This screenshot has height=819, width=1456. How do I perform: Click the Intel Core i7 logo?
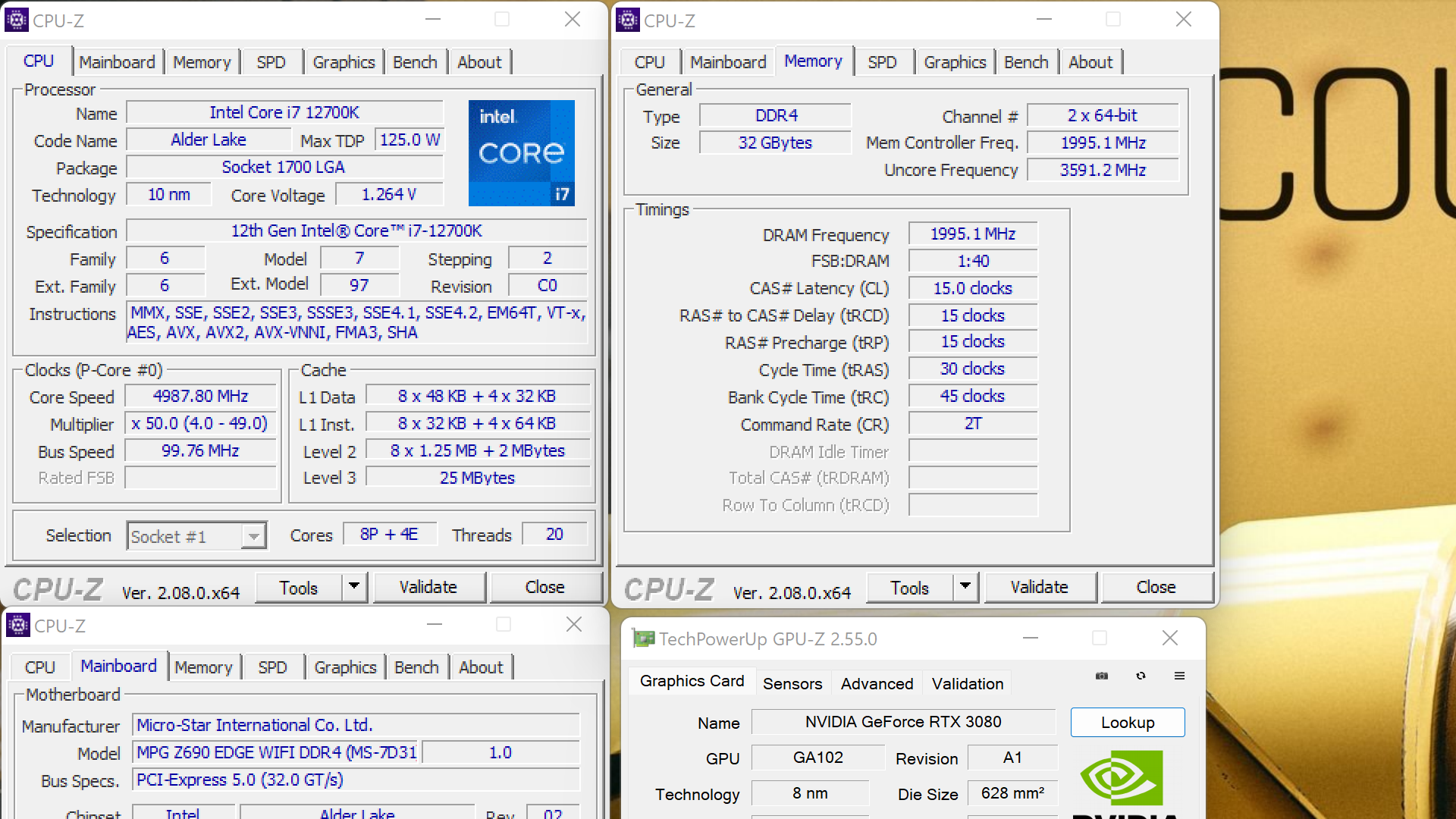click(x=522, y=152)
